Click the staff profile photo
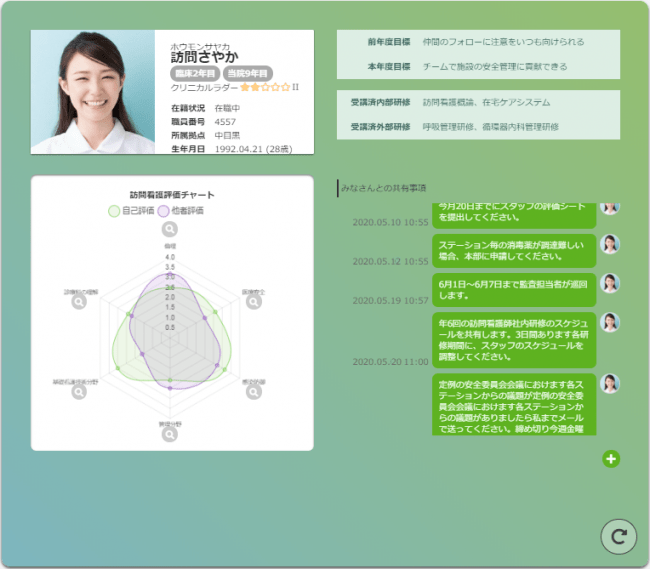 pos(93,92)
